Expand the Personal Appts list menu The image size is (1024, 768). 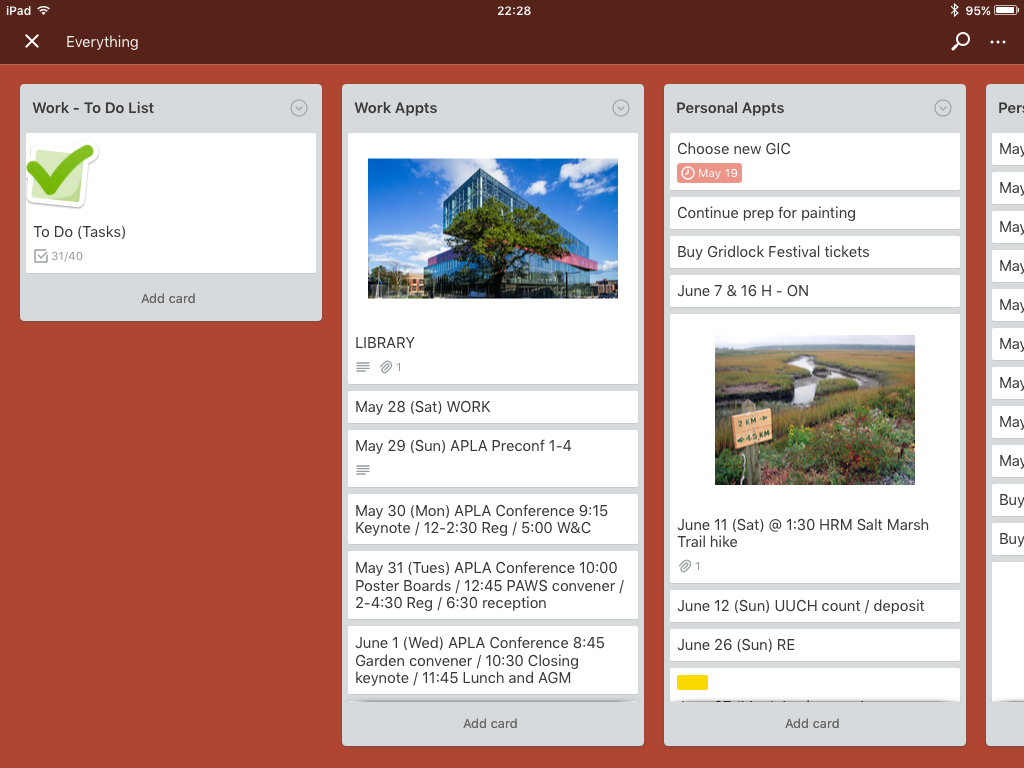942,108
